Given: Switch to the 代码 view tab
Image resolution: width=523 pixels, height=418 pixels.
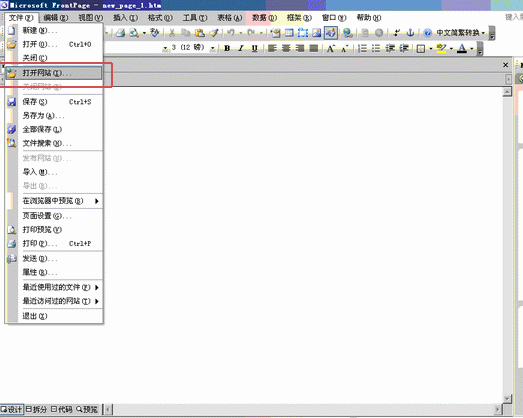Looking at the screenshot, I should 62,409.
